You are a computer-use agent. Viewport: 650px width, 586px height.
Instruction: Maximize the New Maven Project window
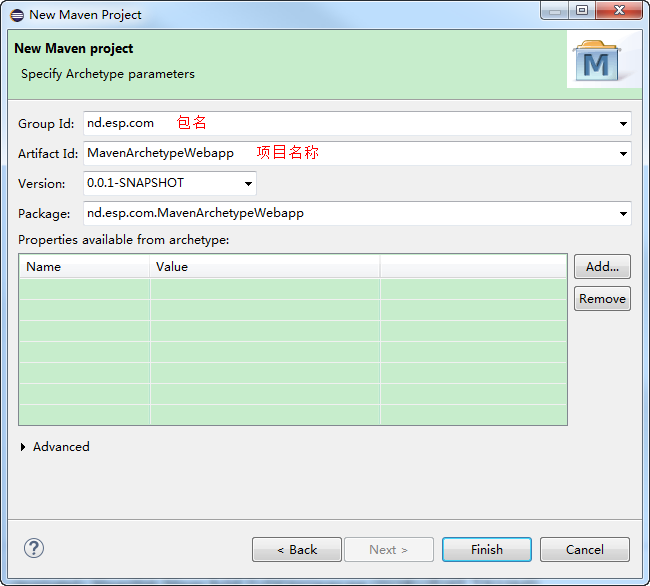click(582, 10)
